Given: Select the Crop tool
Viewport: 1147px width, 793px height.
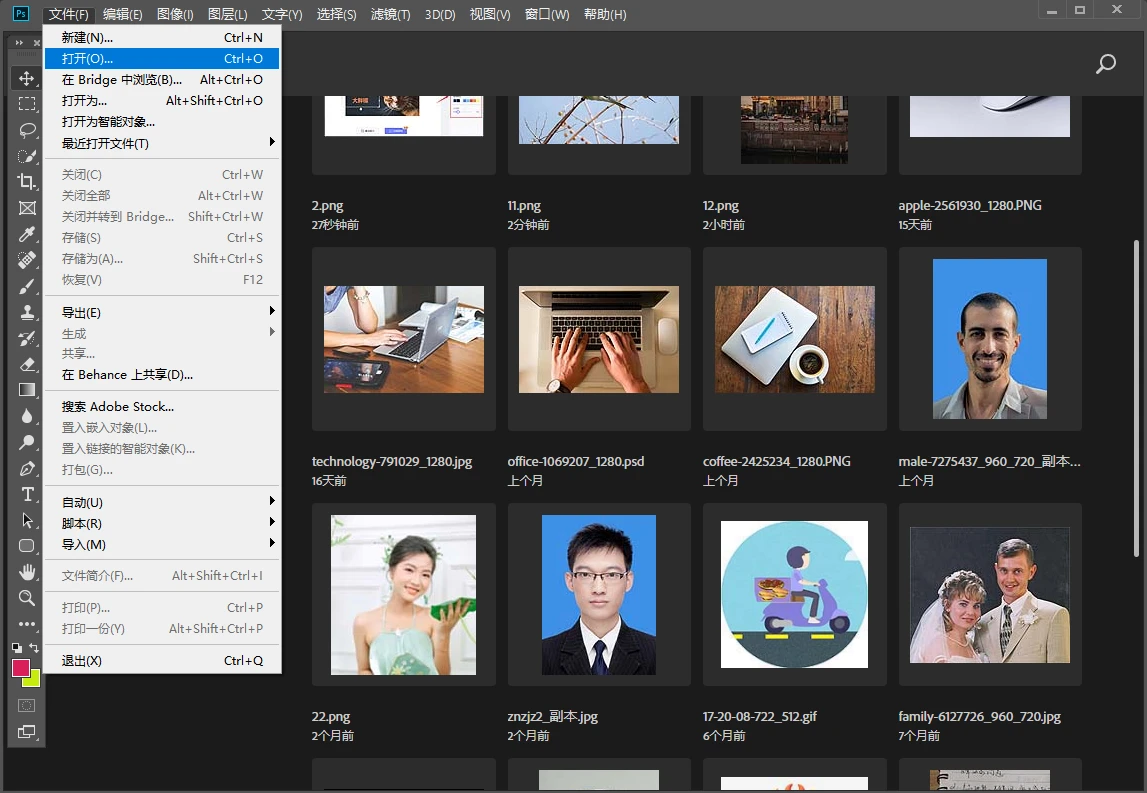Looking at the screenshot, I should (x=27, y=182).
